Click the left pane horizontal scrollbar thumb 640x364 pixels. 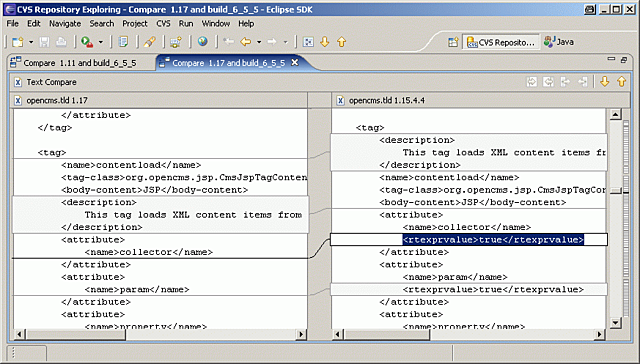(75, 335)
